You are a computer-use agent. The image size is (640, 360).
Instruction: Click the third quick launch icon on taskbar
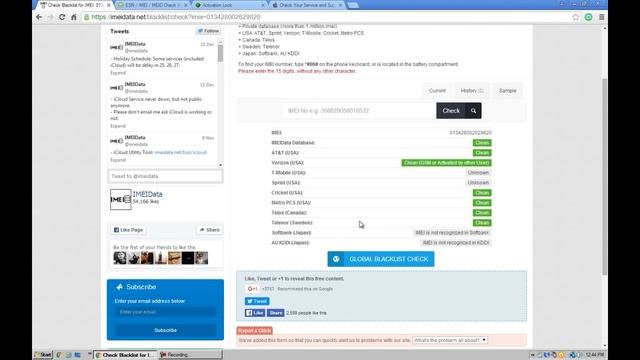(78, 355)
